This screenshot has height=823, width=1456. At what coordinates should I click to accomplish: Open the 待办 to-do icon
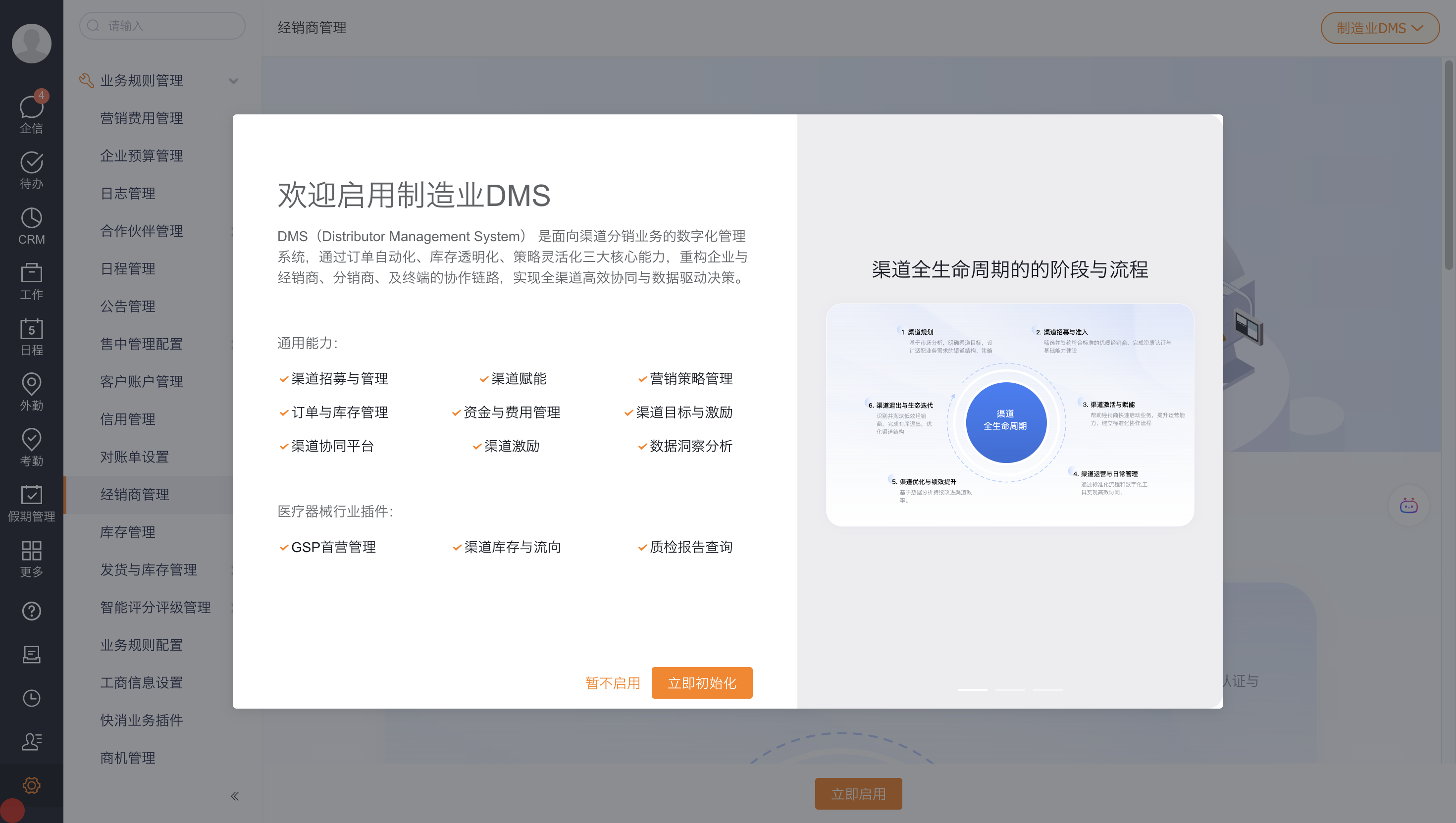tap(31, 163)
